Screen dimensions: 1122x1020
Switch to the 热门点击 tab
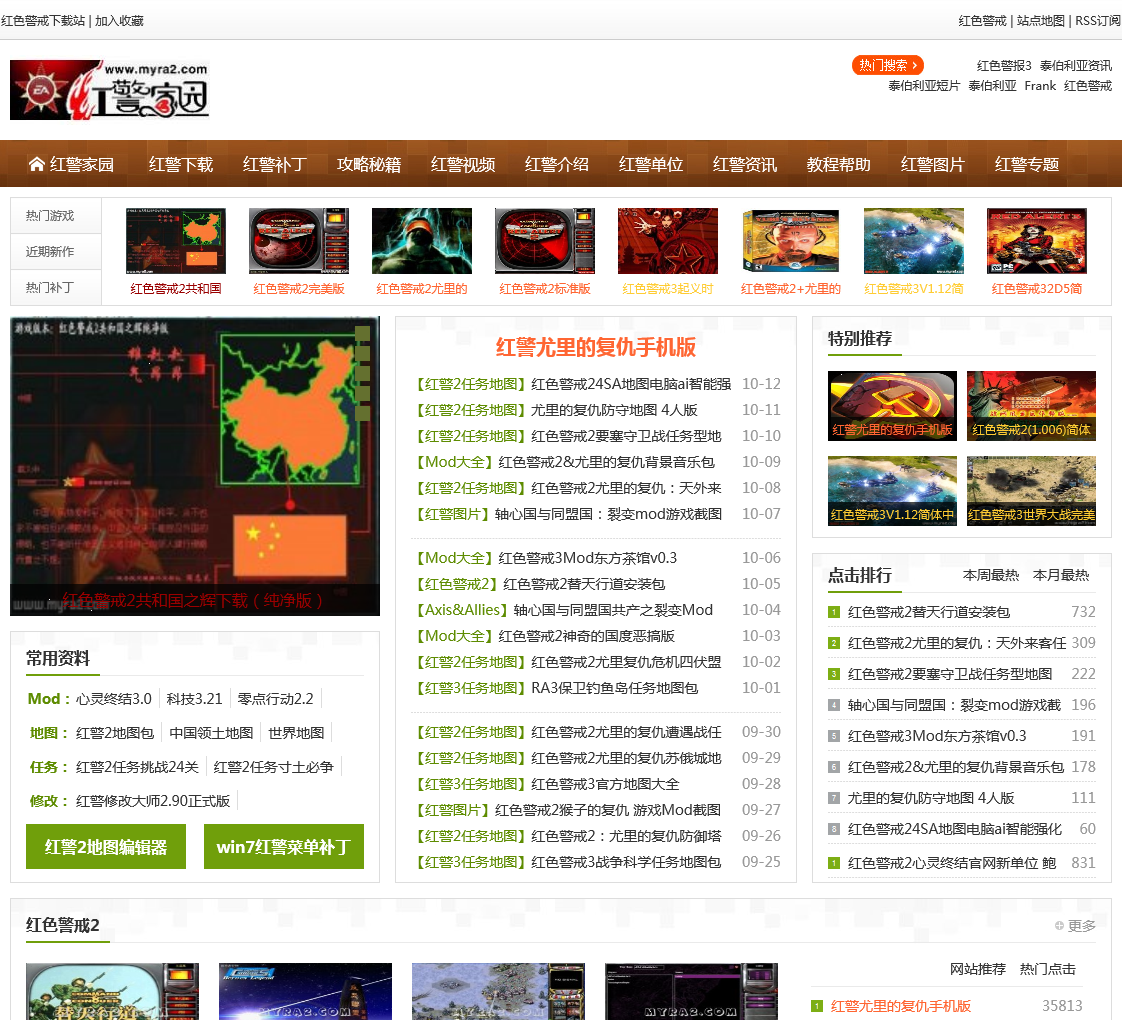coord(1048,969)
